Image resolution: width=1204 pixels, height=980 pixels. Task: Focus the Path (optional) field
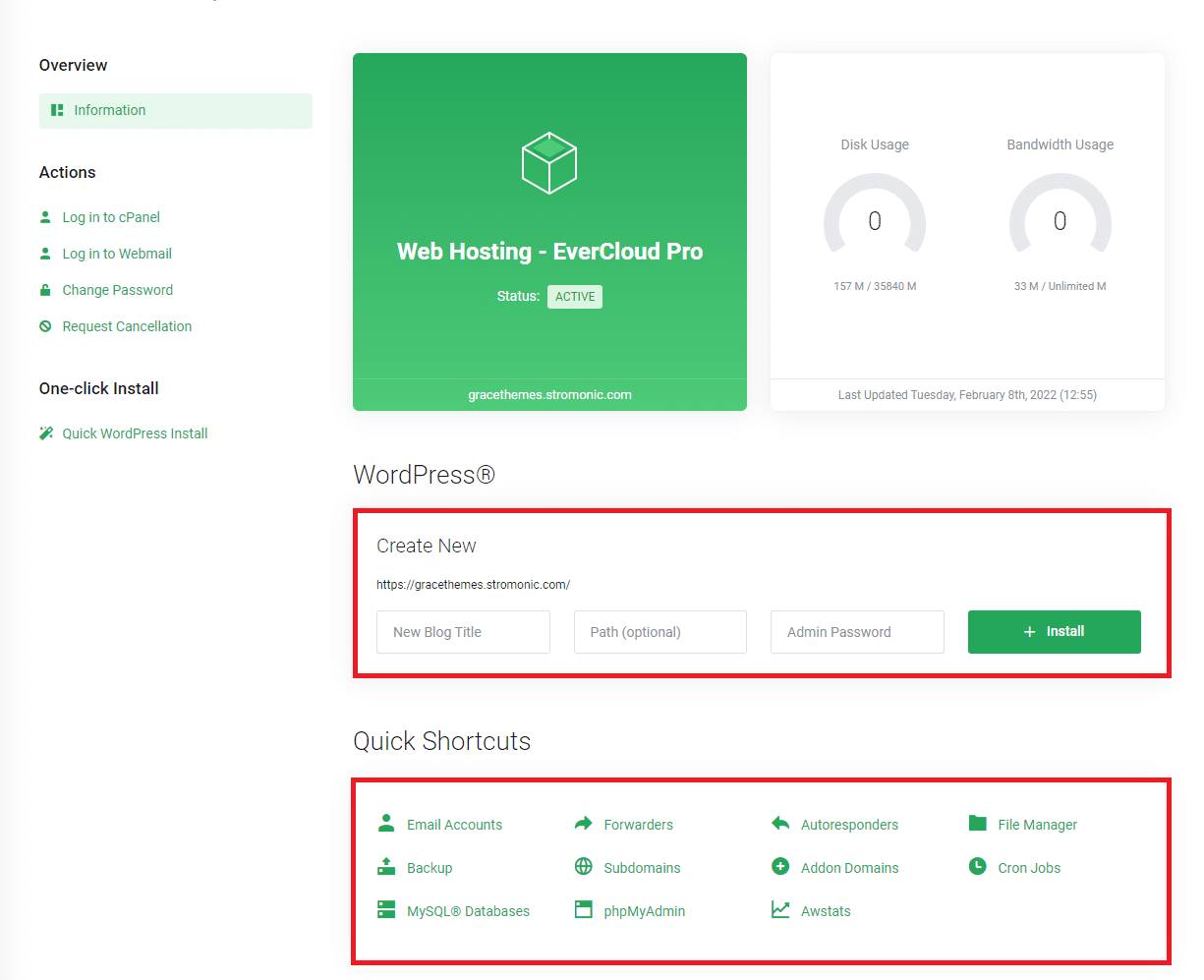pos(660,632)
